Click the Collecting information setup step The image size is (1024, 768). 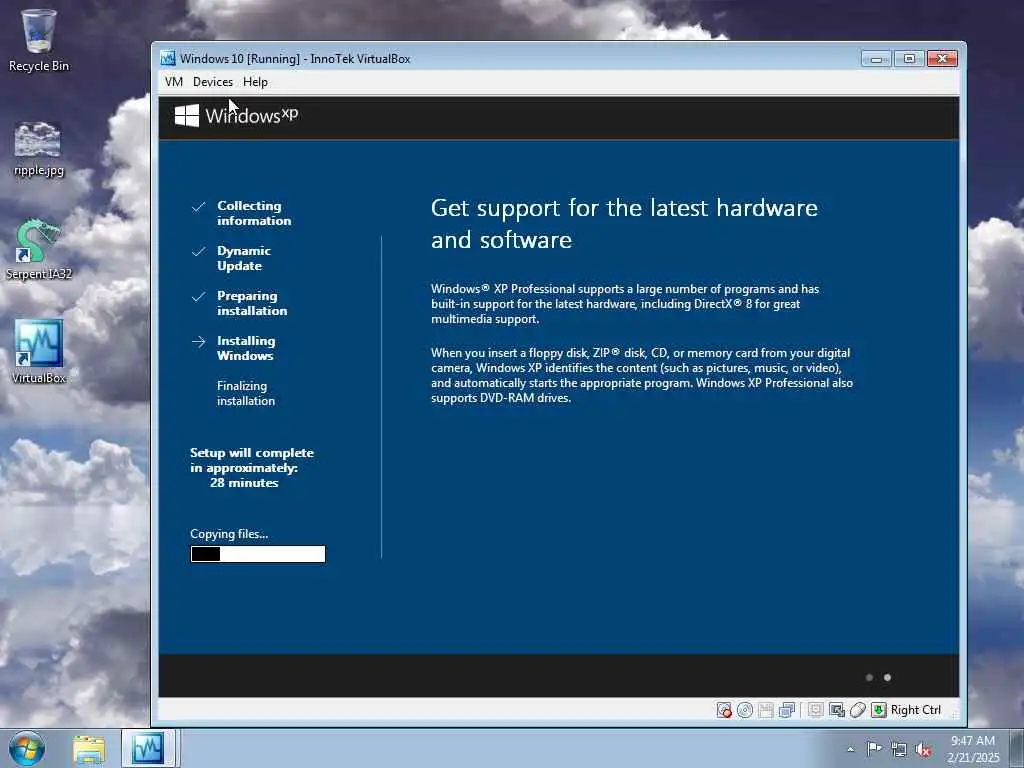click(x=254, y=213)
